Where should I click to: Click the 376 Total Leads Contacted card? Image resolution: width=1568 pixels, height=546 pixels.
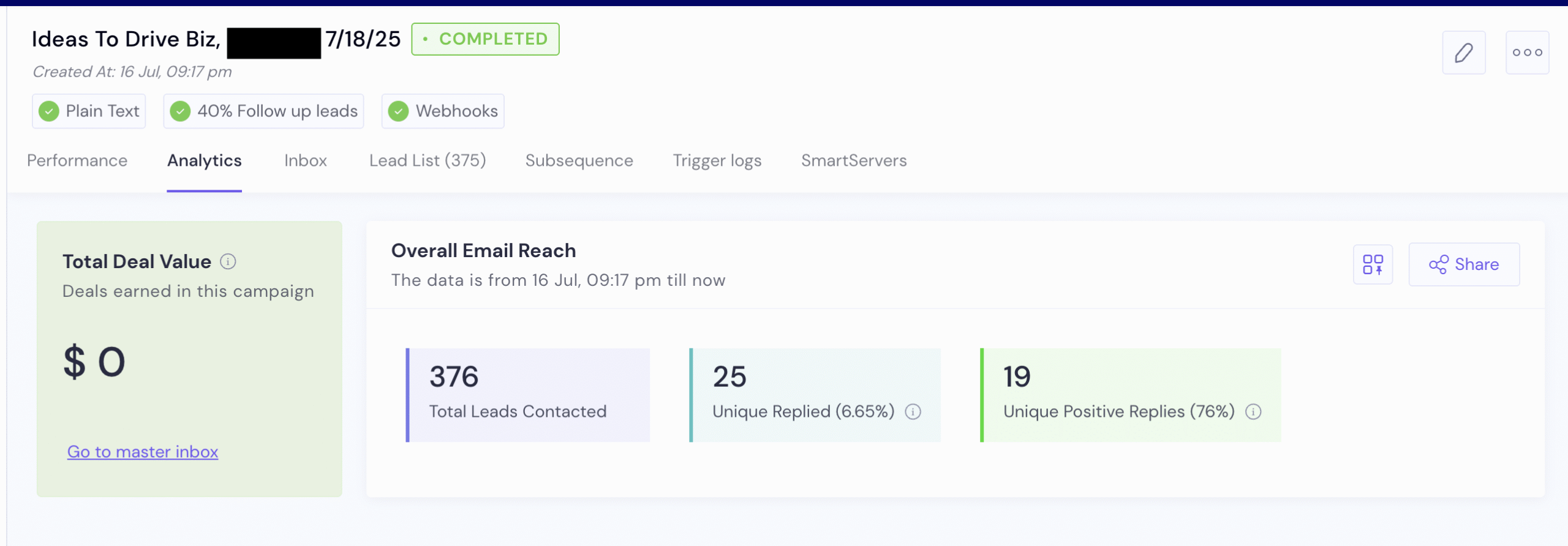click(x=528, y=395)
